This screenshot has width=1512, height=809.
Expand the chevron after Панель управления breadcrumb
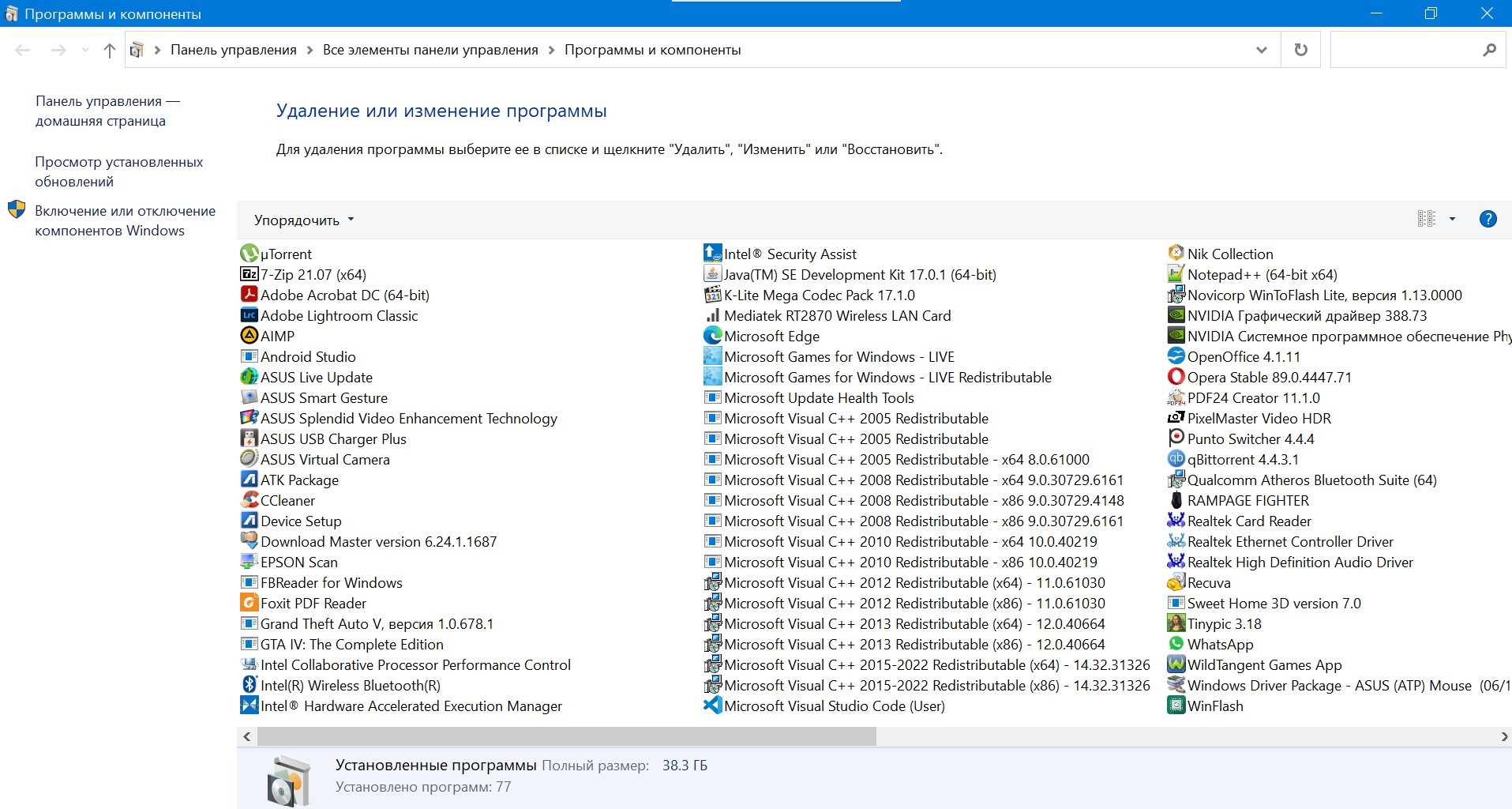click(x=310, y=50)
